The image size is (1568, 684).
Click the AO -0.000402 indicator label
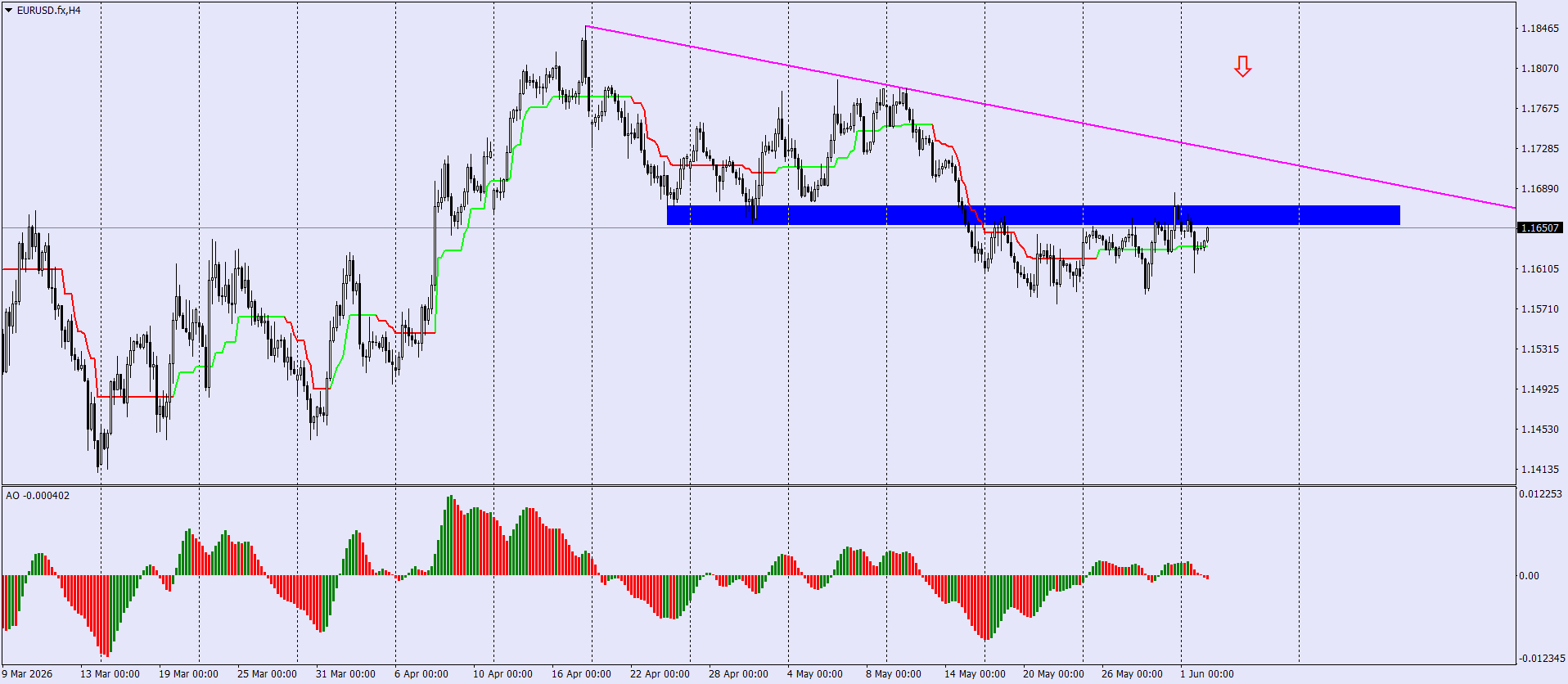click(x=38, y=496)
